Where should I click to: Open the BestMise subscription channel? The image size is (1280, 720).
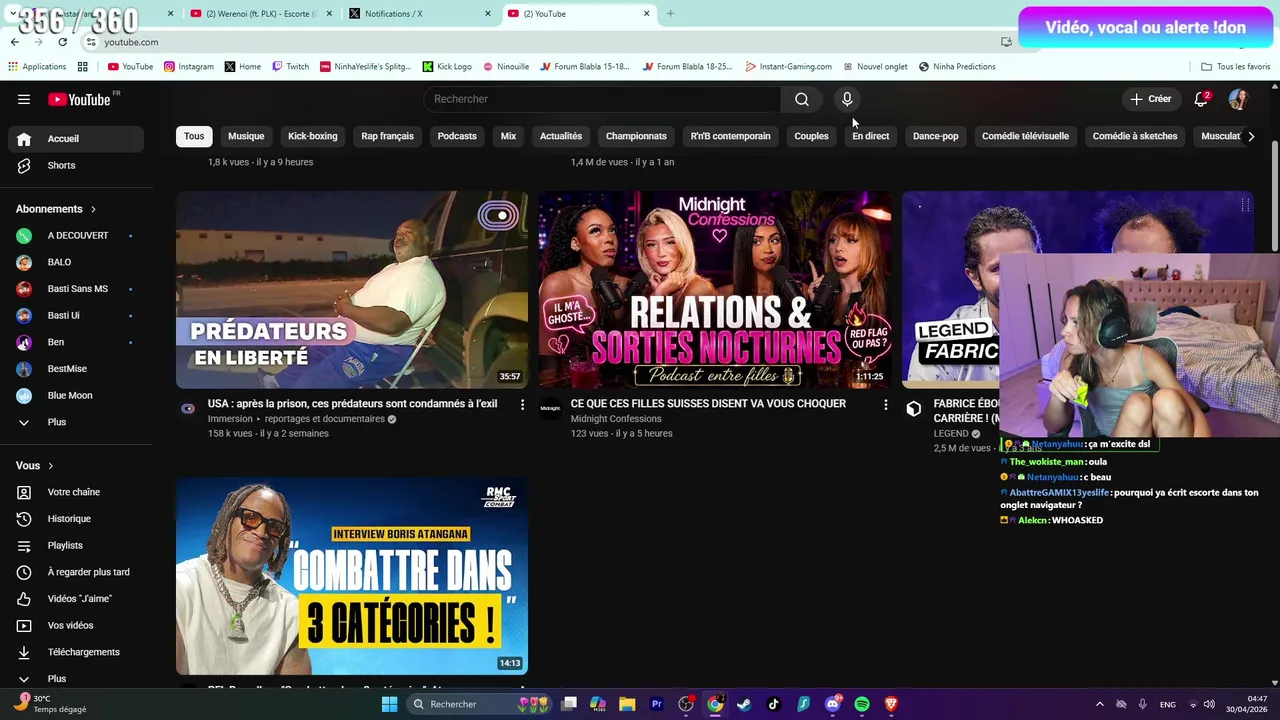point(76,369)
